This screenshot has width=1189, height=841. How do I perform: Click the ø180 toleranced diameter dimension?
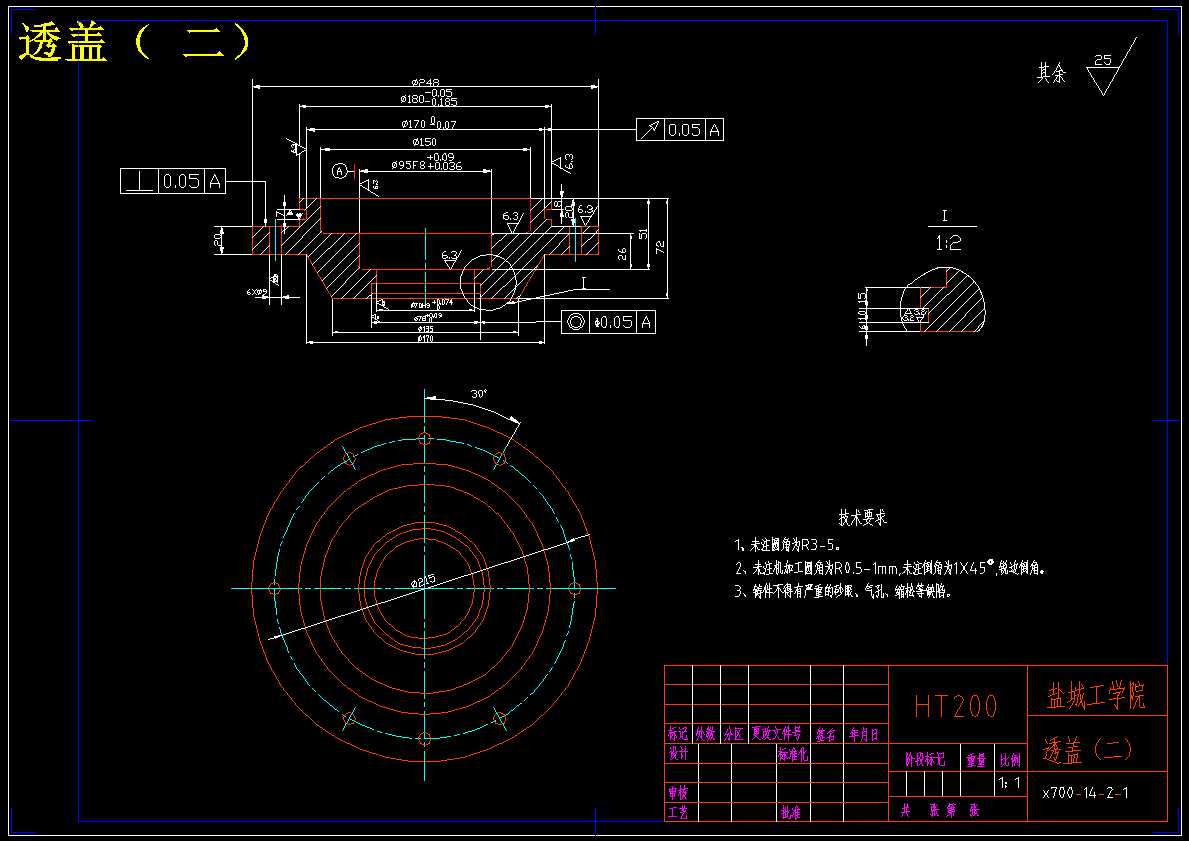(428, 97)
